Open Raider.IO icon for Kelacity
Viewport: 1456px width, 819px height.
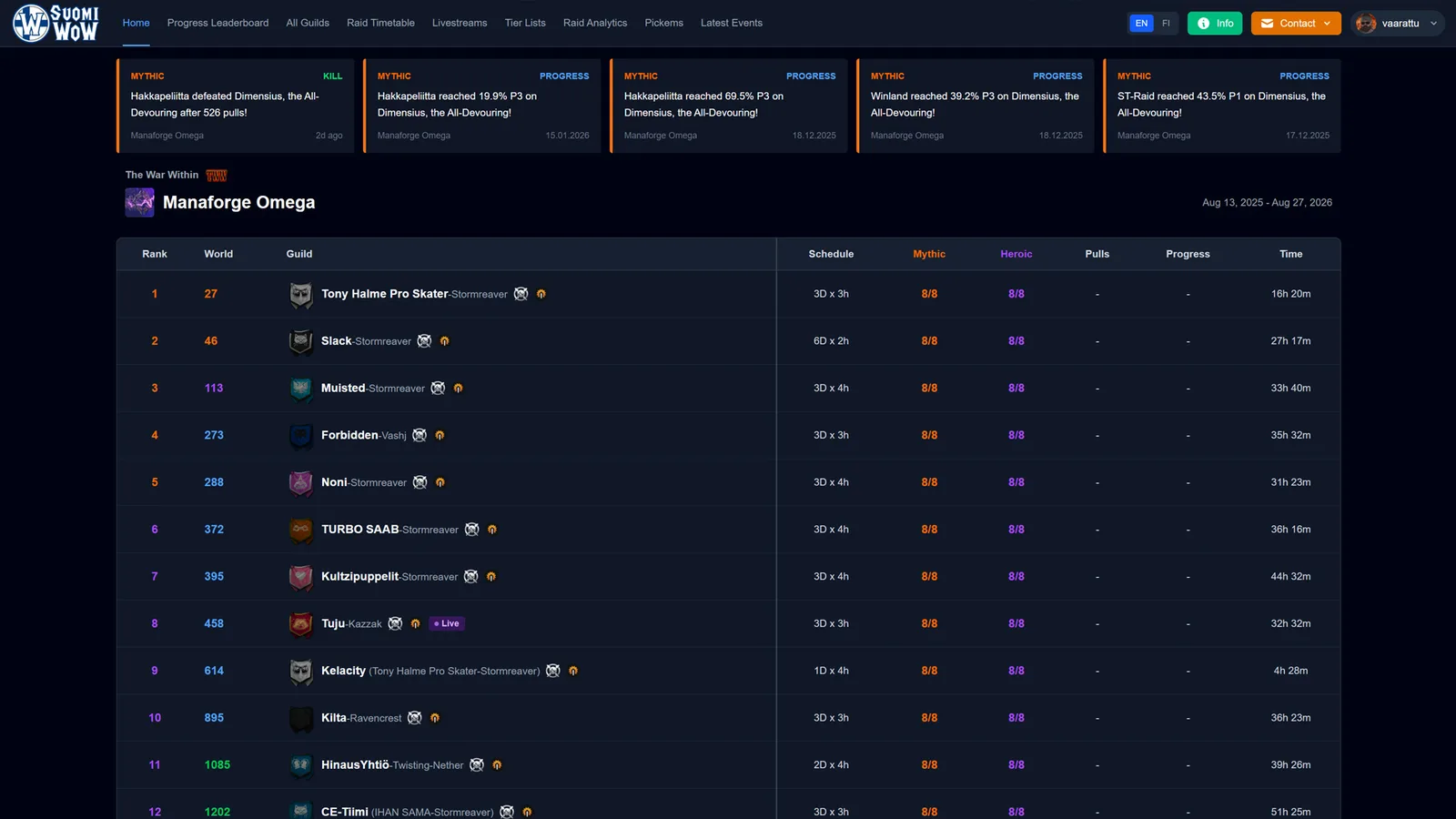coord(573,671)
